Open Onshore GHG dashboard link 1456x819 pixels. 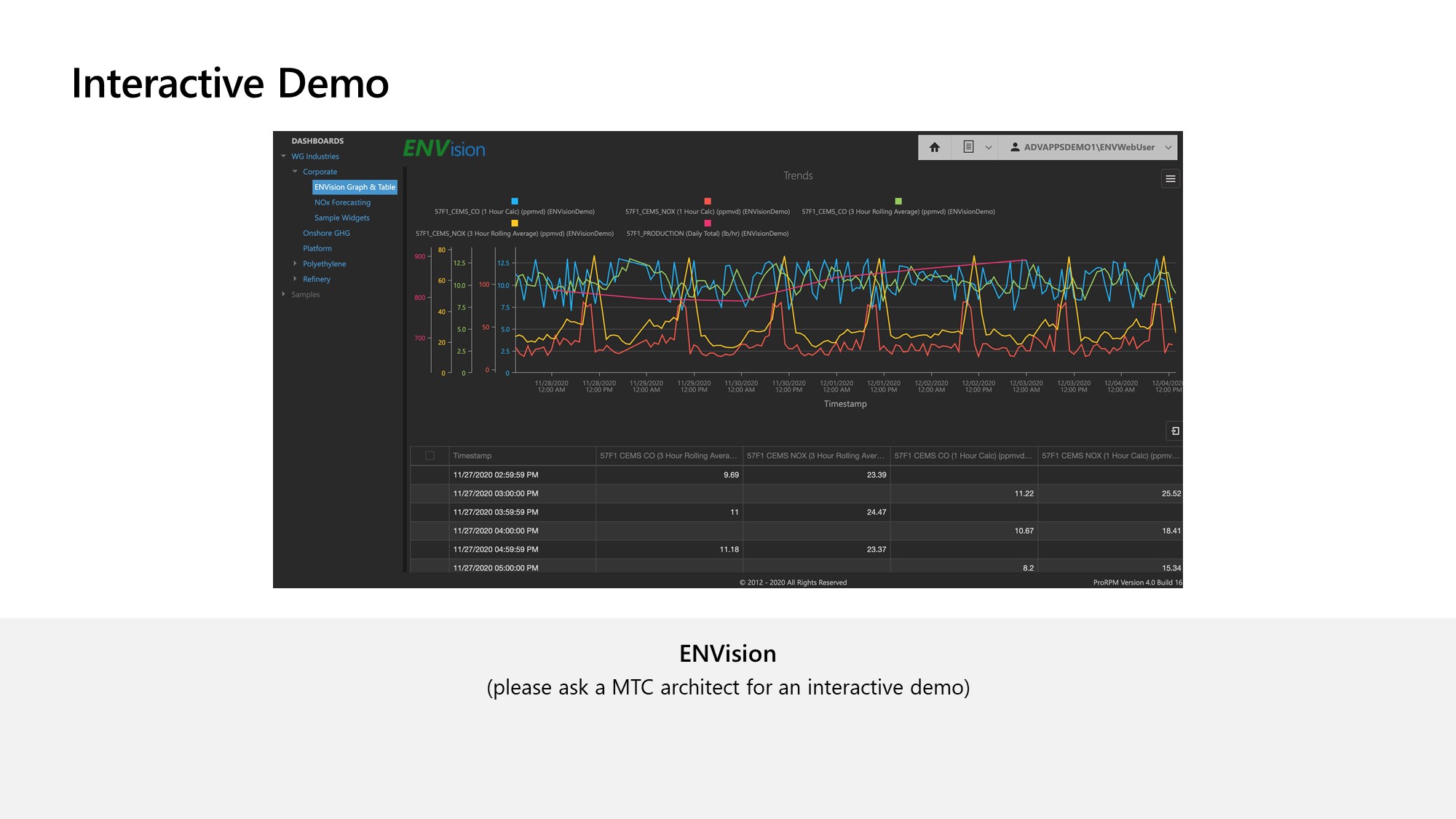tap(326, 233)
